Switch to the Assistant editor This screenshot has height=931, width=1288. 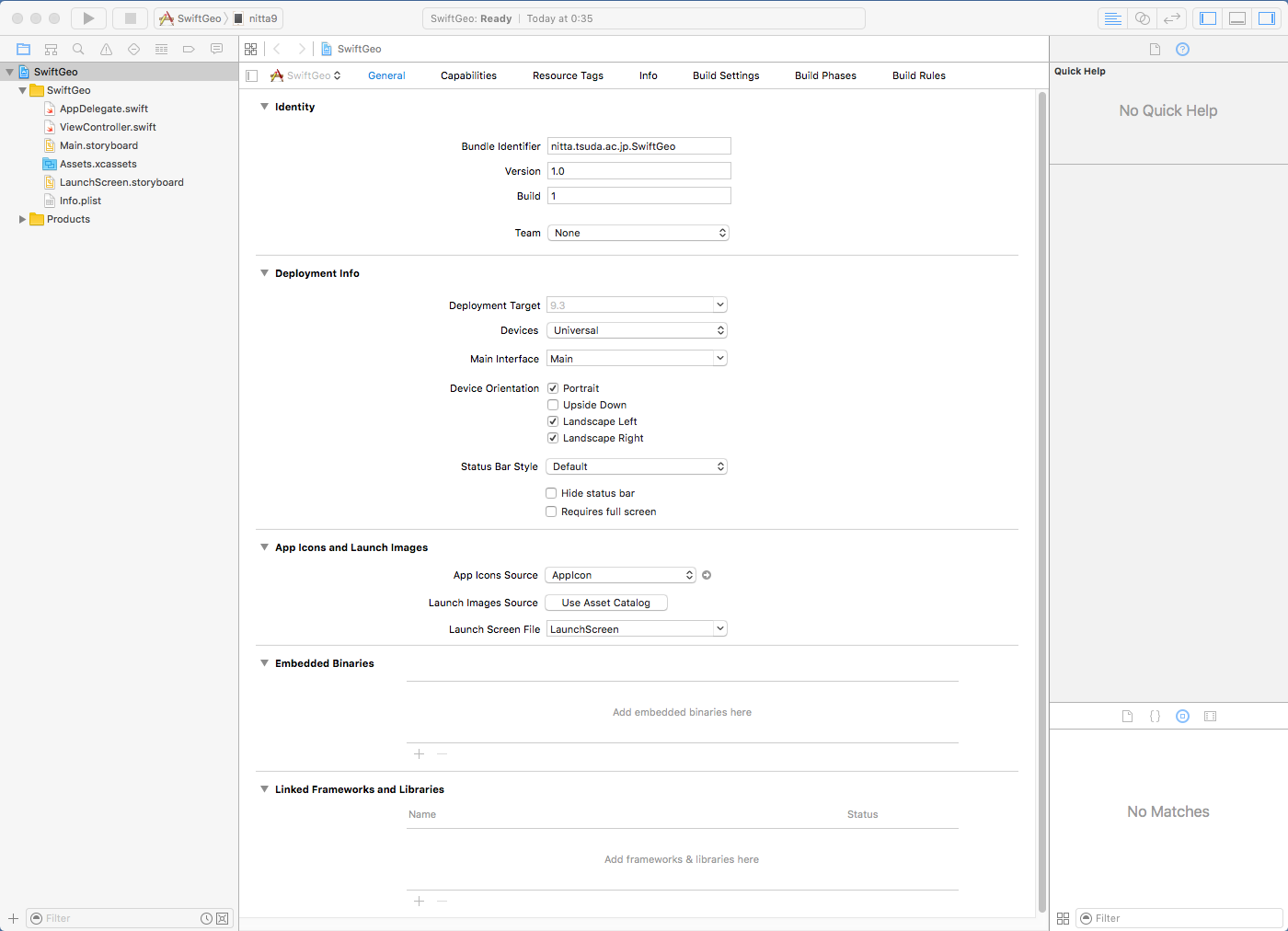pos(1142,18)
